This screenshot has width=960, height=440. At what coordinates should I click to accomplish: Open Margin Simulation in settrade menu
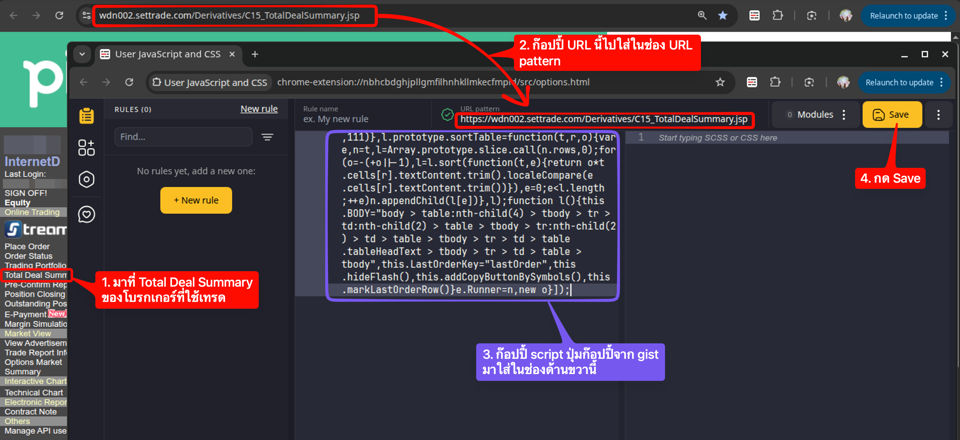coord(36,324)
